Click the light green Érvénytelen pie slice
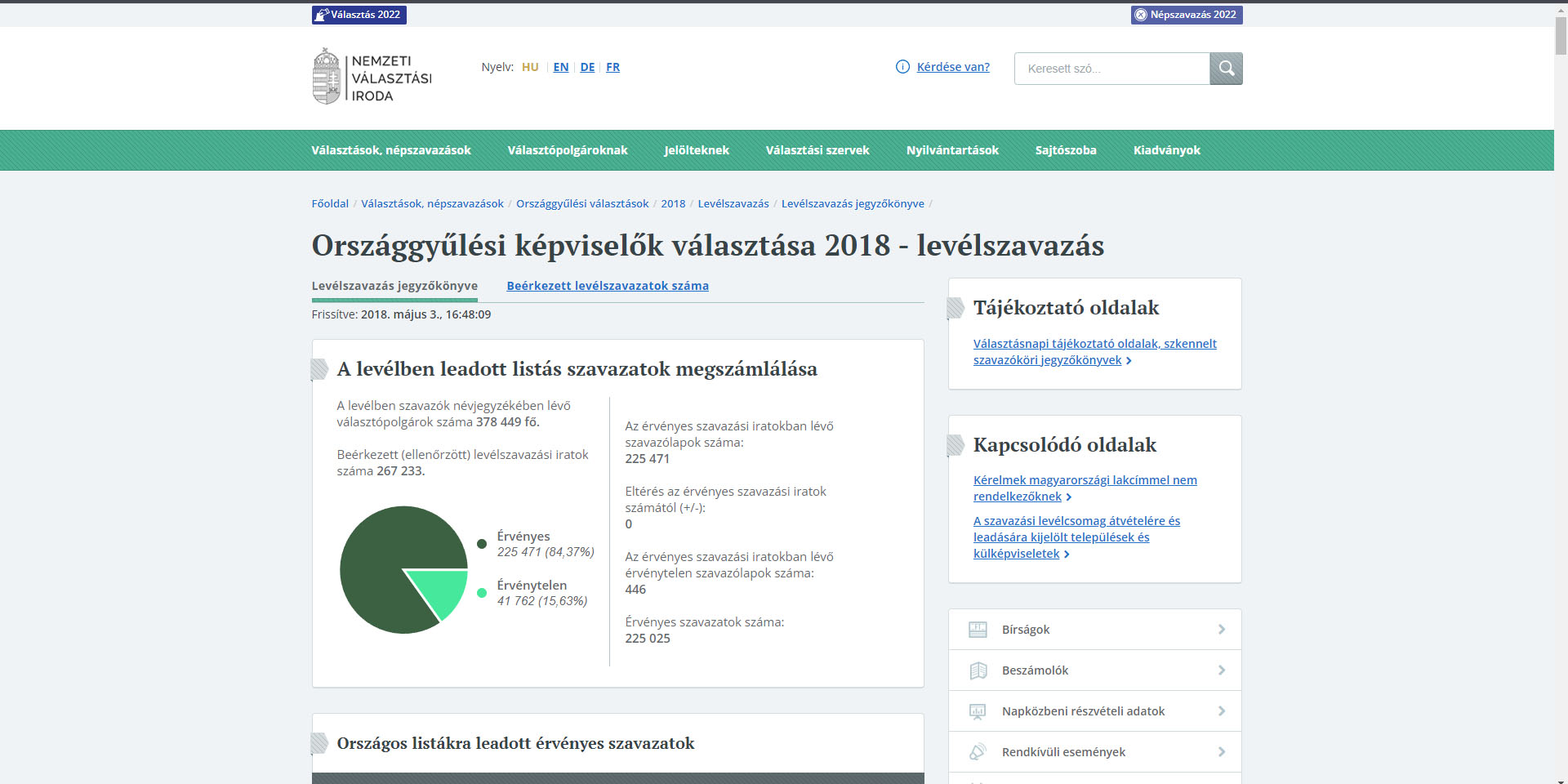Image resolution: width=1568 pixels, height=784 pixels. [x=441, y=591]
